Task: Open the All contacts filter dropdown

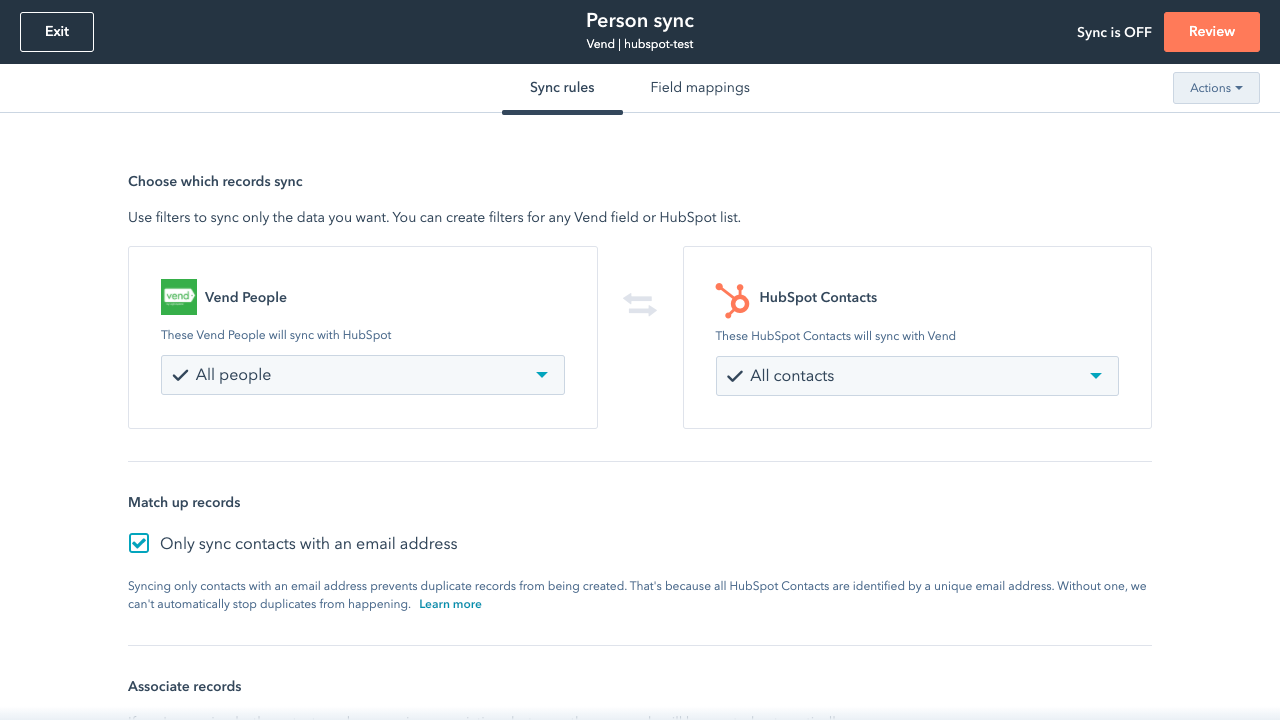Action: click(917, 376)
